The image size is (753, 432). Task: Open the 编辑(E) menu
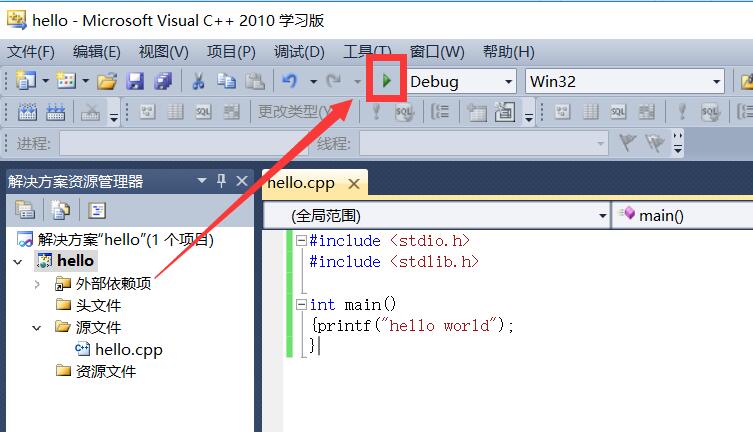(97, 51)
